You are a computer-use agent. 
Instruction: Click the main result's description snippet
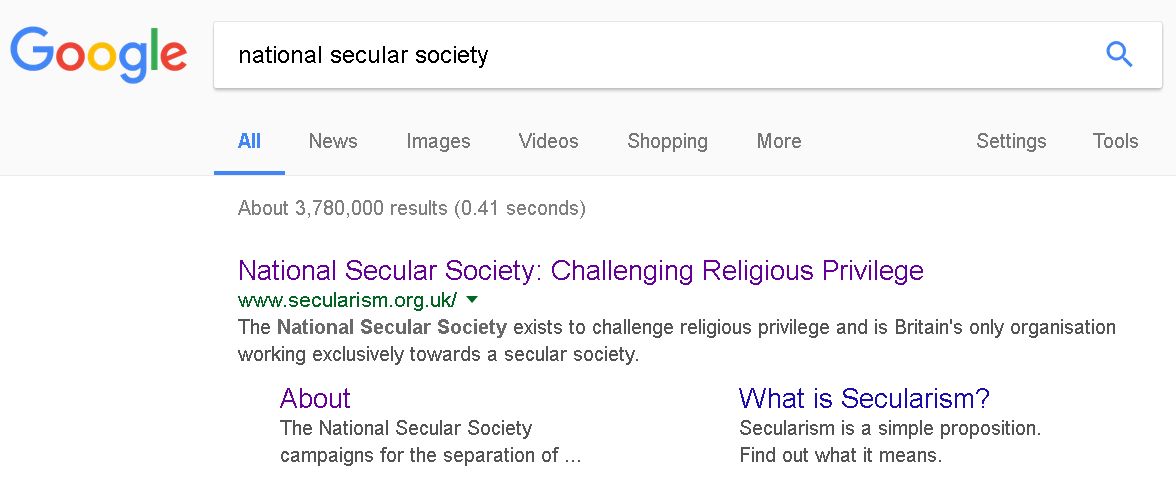point(676,340)
